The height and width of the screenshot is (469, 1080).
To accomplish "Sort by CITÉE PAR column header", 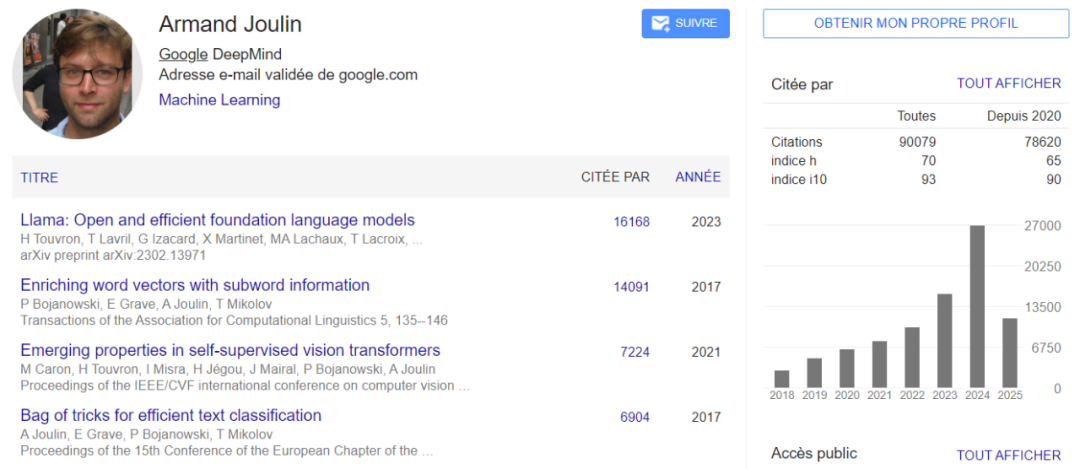I will (x=615, y=178).
